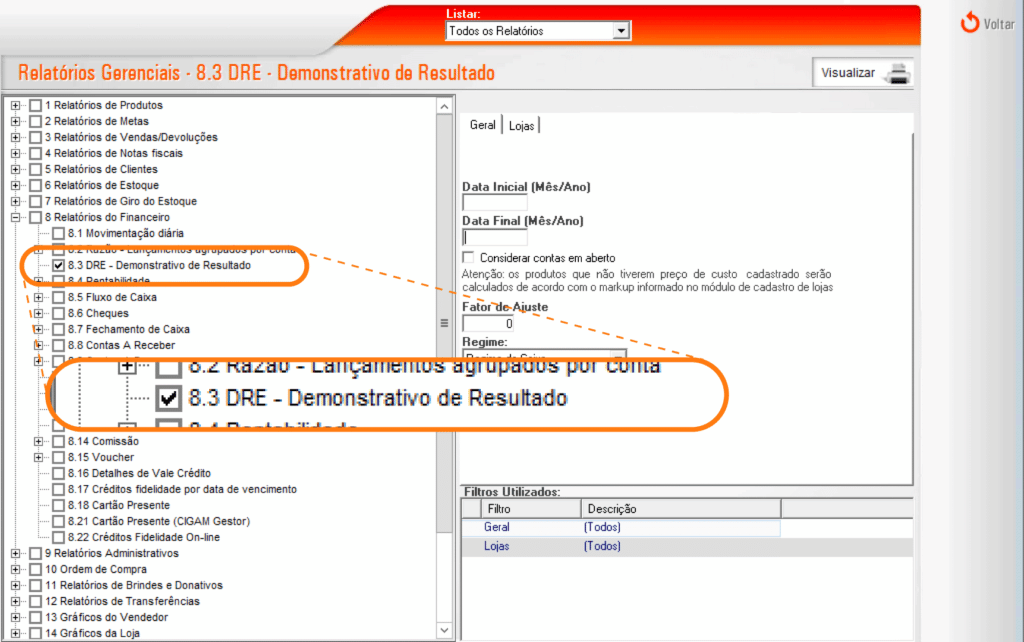Expand 4 Relatórios de Notas fiscais node
This screenshot has height=642, width=1024.
coord(16,153)
